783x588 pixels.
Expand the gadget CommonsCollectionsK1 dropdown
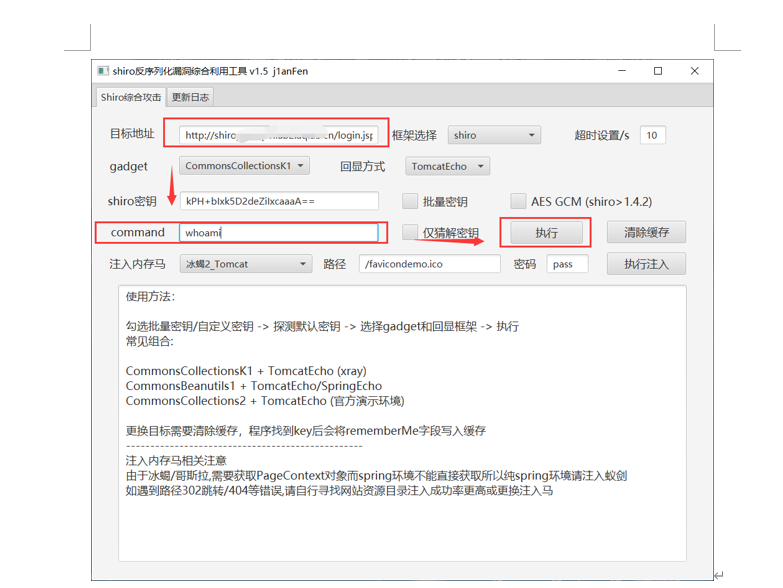point(244,166)
